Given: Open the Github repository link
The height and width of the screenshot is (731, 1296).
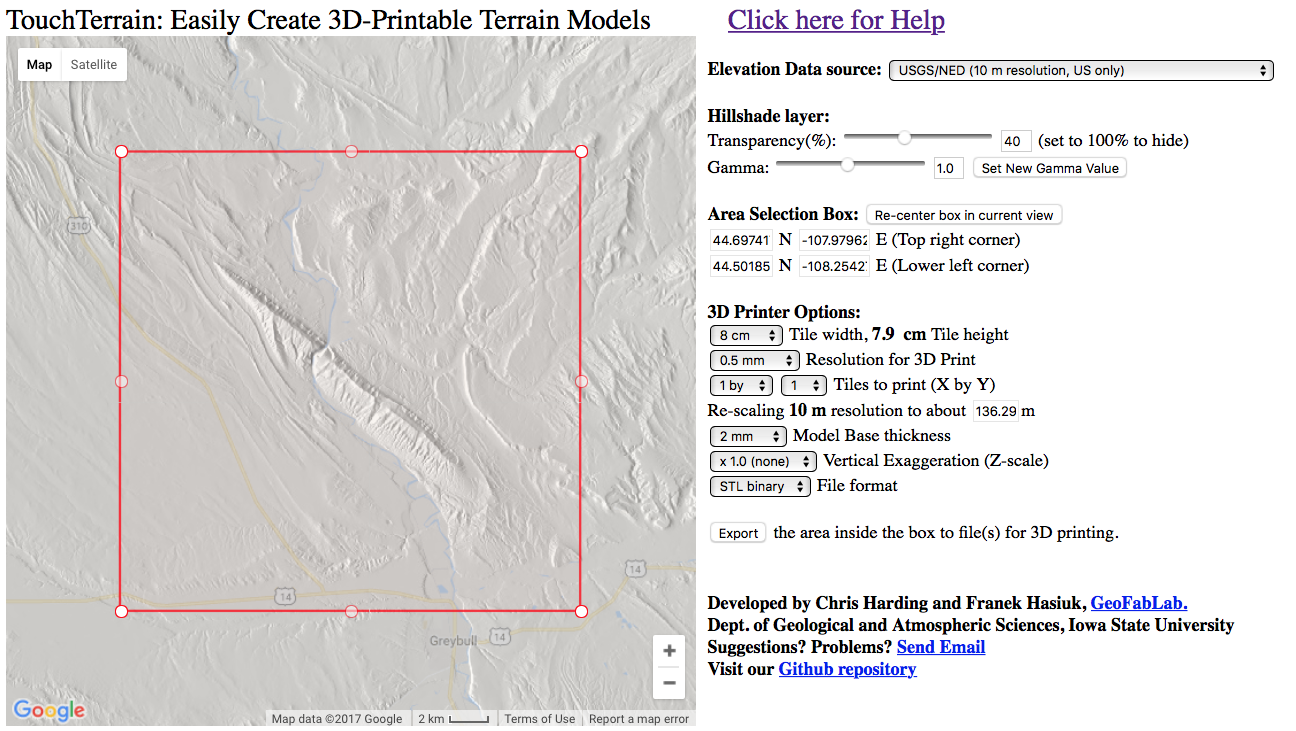Looking at the screenshot, I should click(847, 669).
